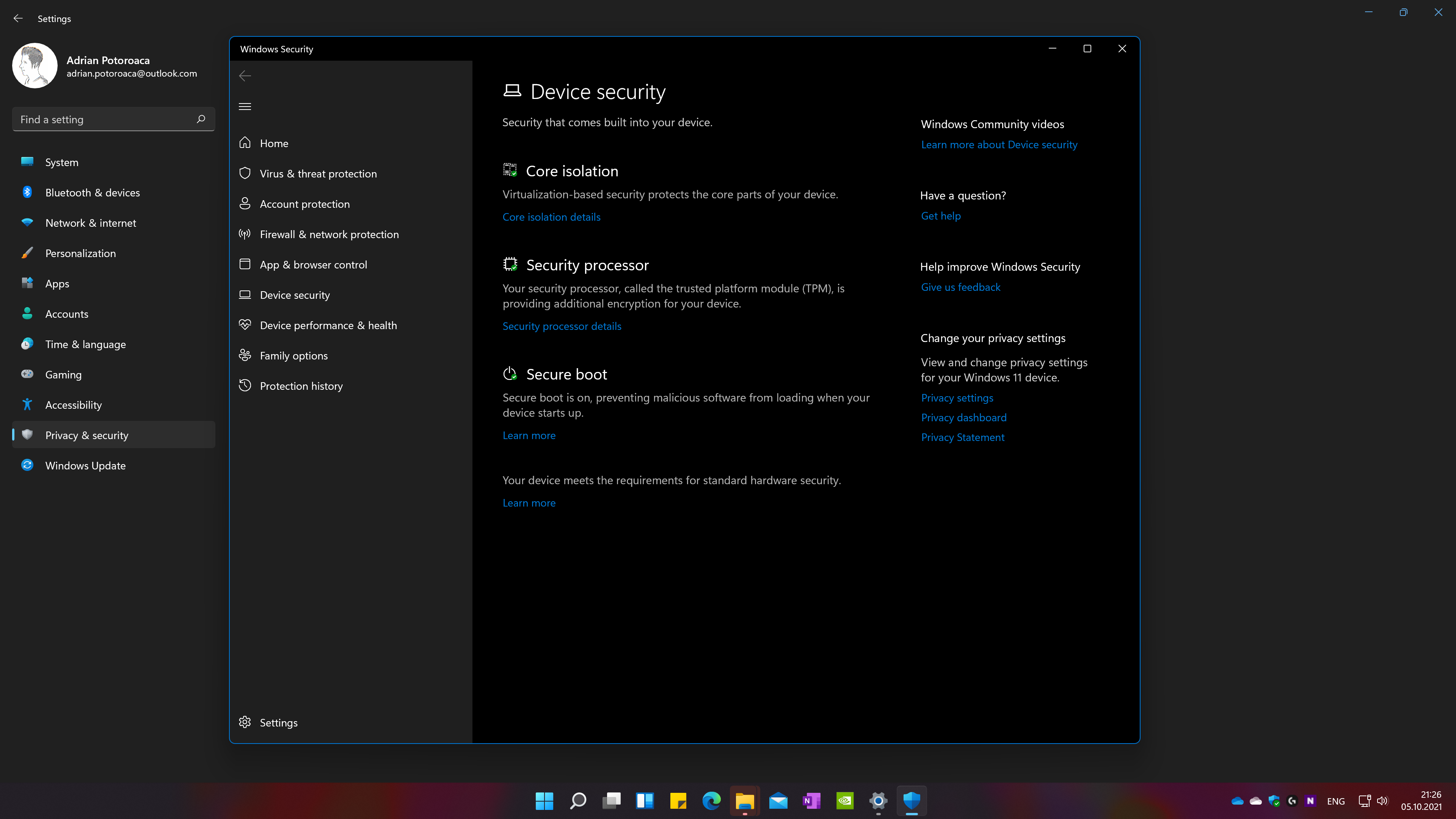
Task: Click the Find a setting search box
Action: pyautogui.click(x=114, y=119)
